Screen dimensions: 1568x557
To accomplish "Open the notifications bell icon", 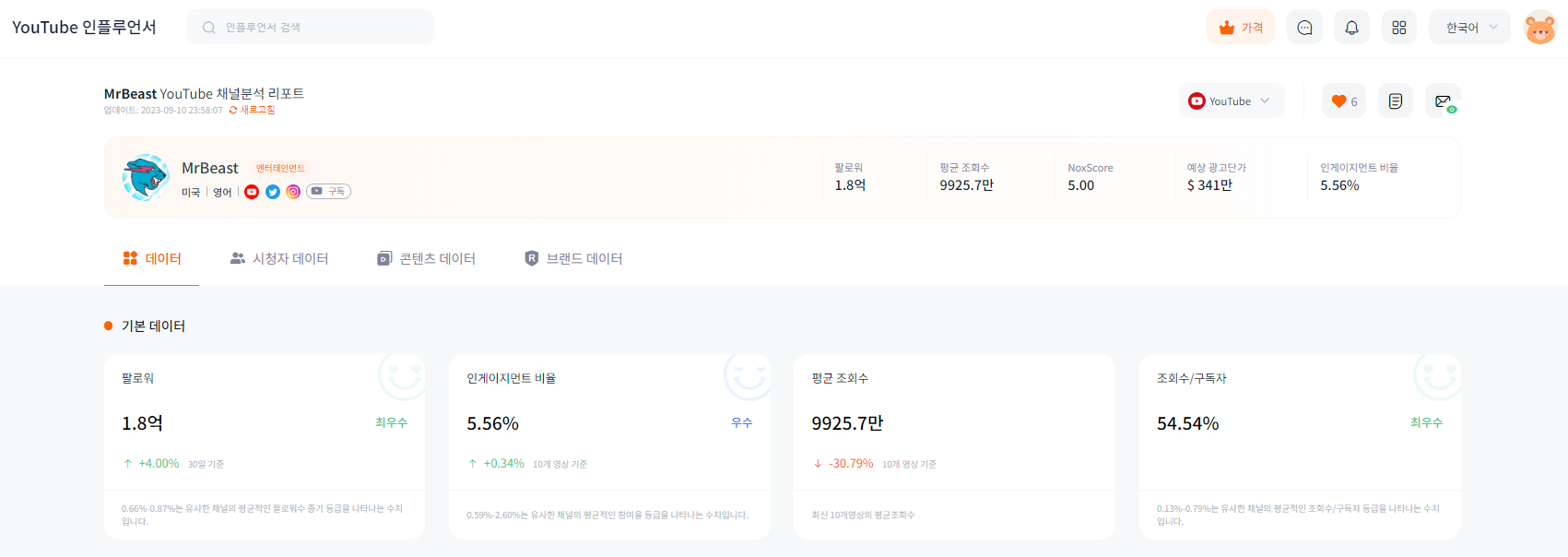I will 1351,28.
